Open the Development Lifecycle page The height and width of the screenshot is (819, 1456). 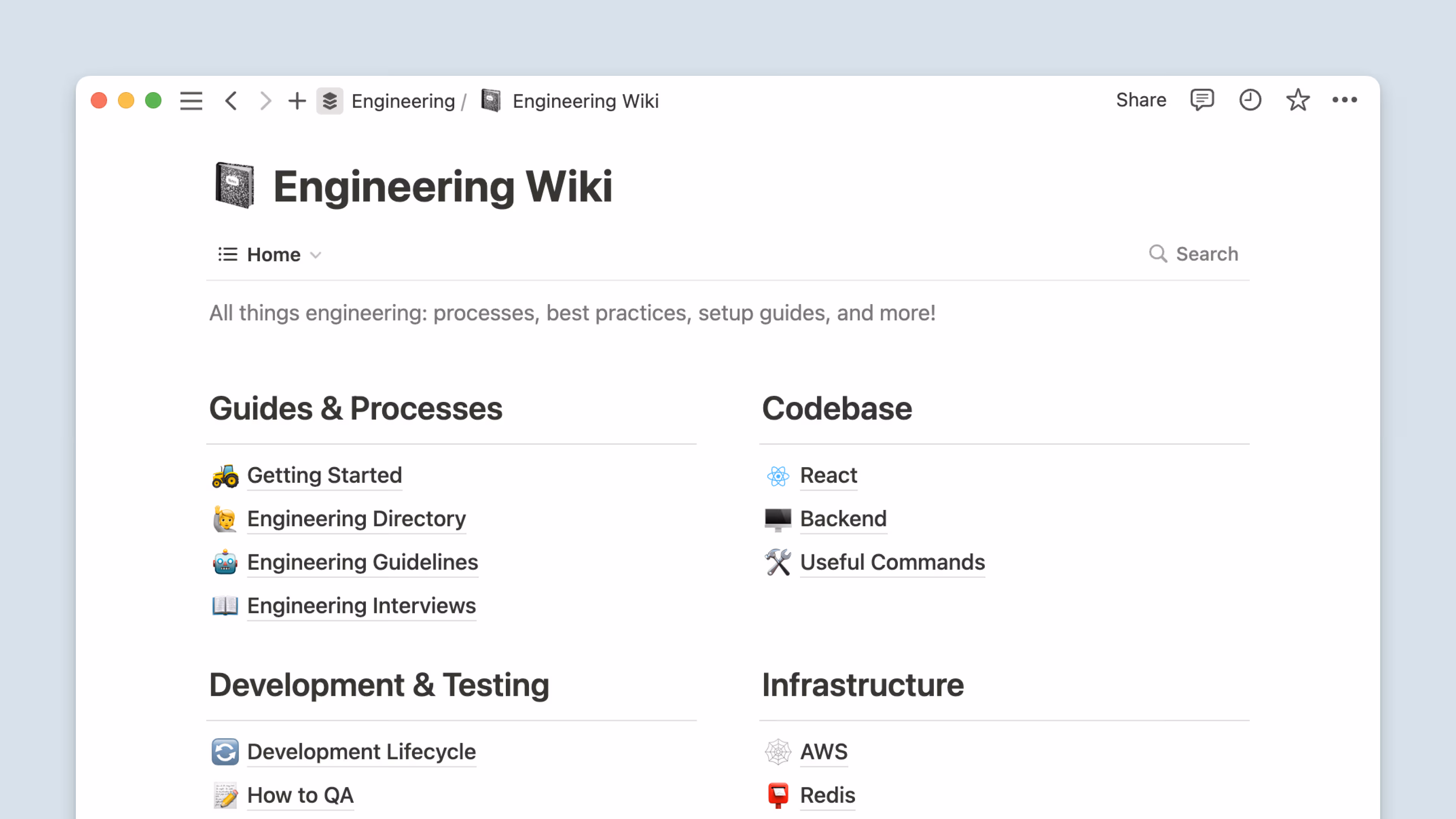pyautogui.click(x=361, y=752)
